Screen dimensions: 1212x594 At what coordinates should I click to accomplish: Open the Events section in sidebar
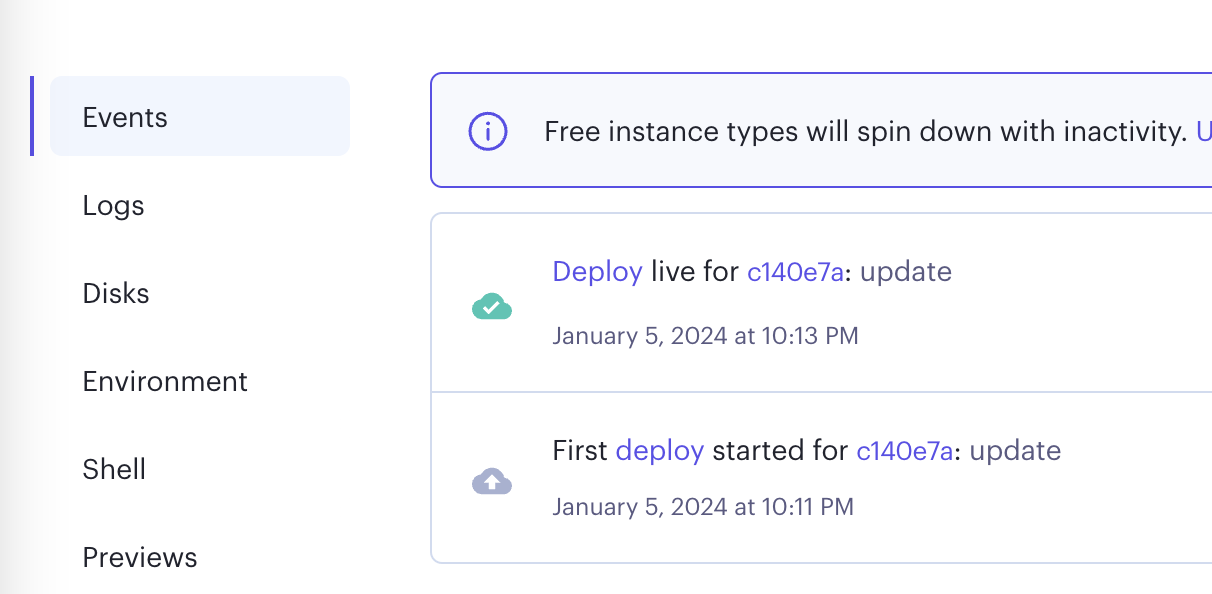(x=125, y=118)
